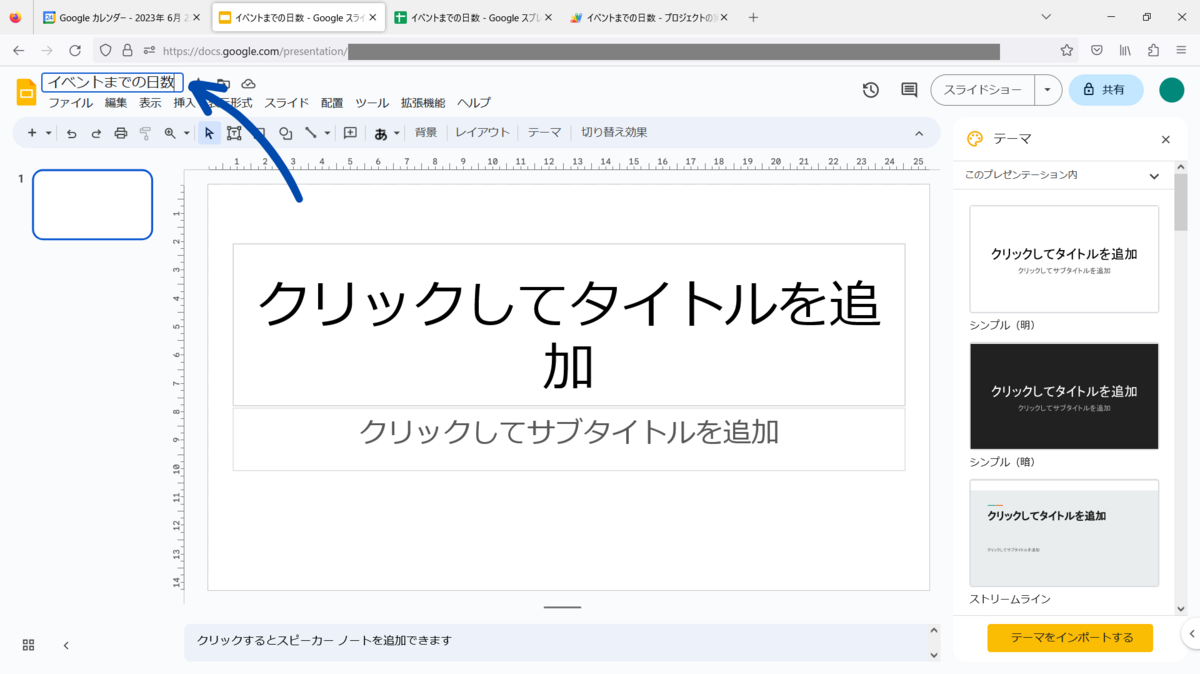1200x674 pixels.
Task: Click the slide title placeholder
Action: pyautogui.click(x=569, y=324)
